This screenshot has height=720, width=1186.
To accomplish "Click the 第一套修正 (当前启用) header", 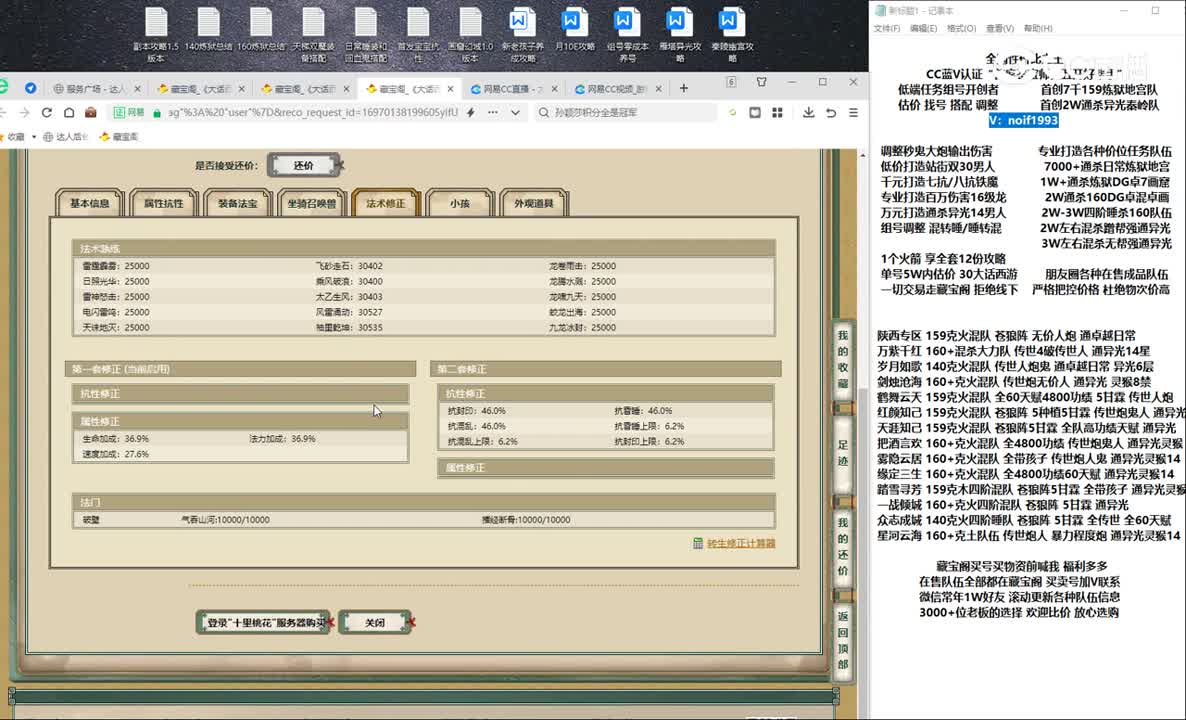I will tap(241, 369).
